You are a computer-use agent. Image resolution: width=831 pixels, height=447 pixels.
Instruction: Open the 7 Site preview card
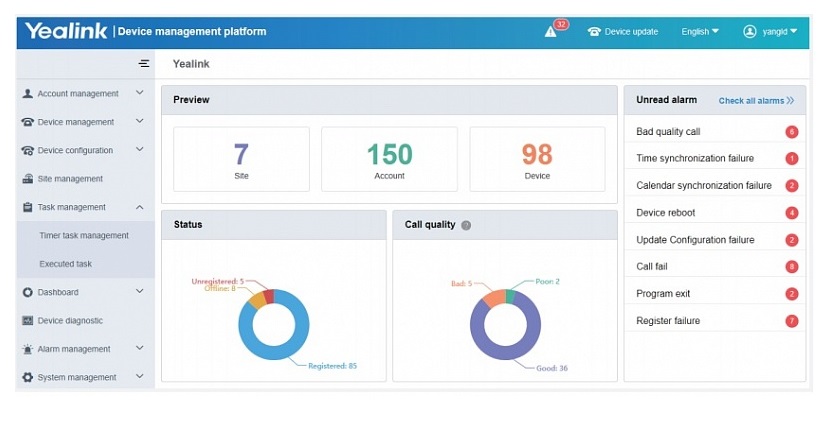(241, 159)
